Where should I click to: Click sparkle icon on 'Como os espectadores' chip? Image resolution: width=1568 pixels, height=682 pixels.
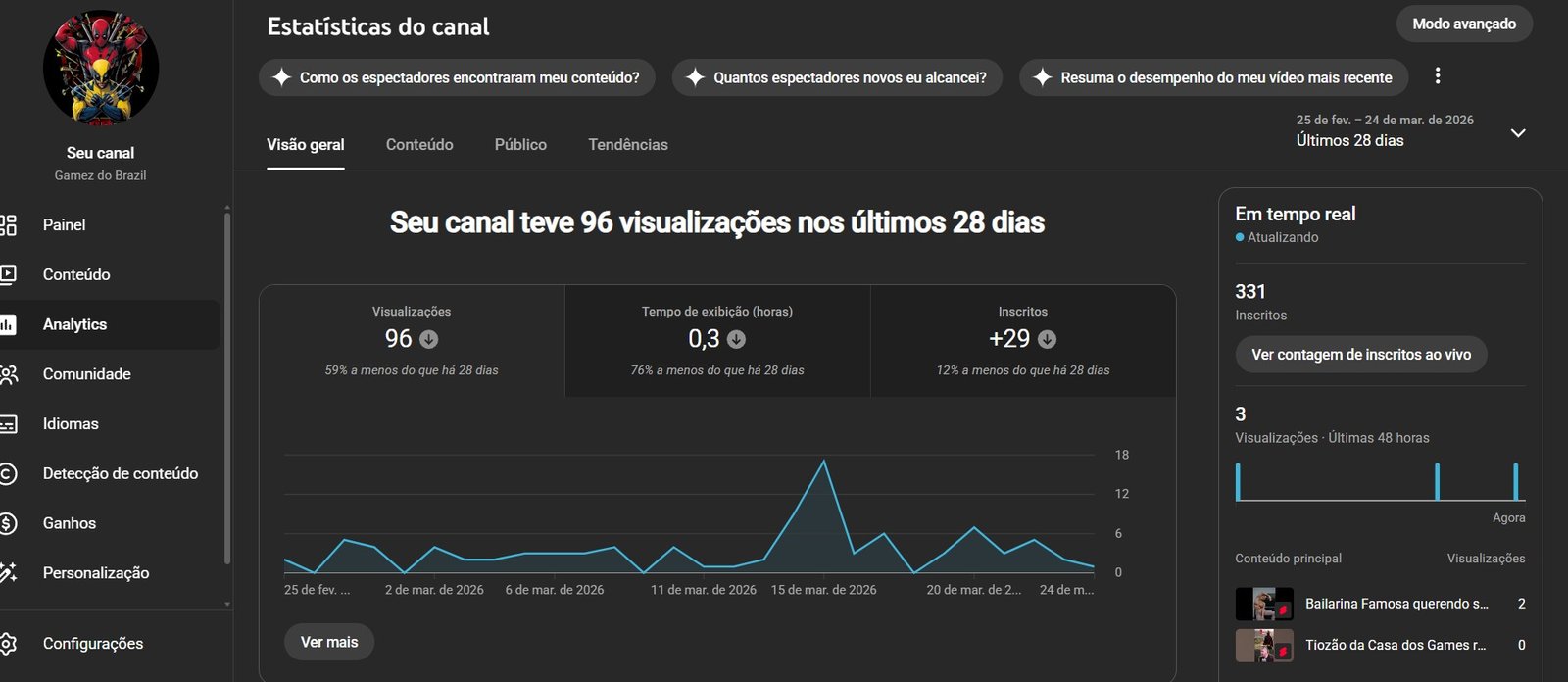tap(281, 77)
